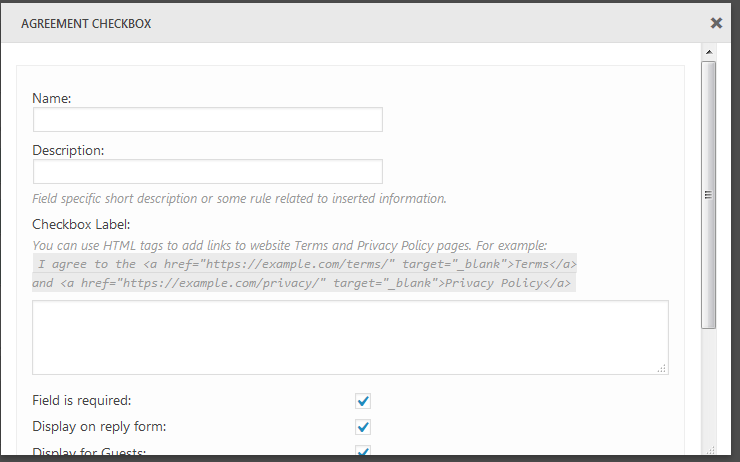
Task: Click into the Description text field
Action: [x=208, y=171]
